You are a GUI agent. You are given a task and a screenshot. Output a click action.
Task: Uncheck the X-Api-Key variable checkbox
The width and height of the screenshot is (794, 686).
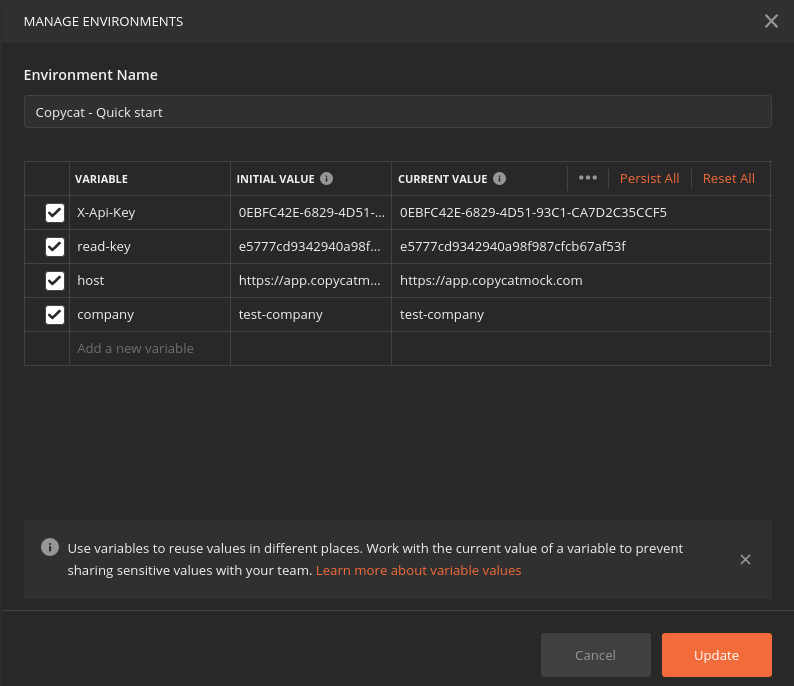pos(55,213)
